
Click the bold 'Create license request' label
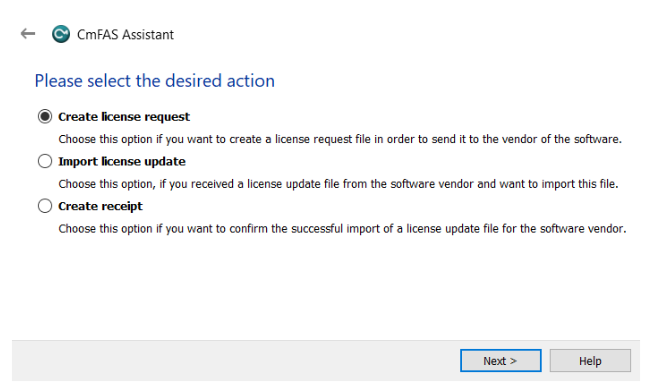coord(124,117)
